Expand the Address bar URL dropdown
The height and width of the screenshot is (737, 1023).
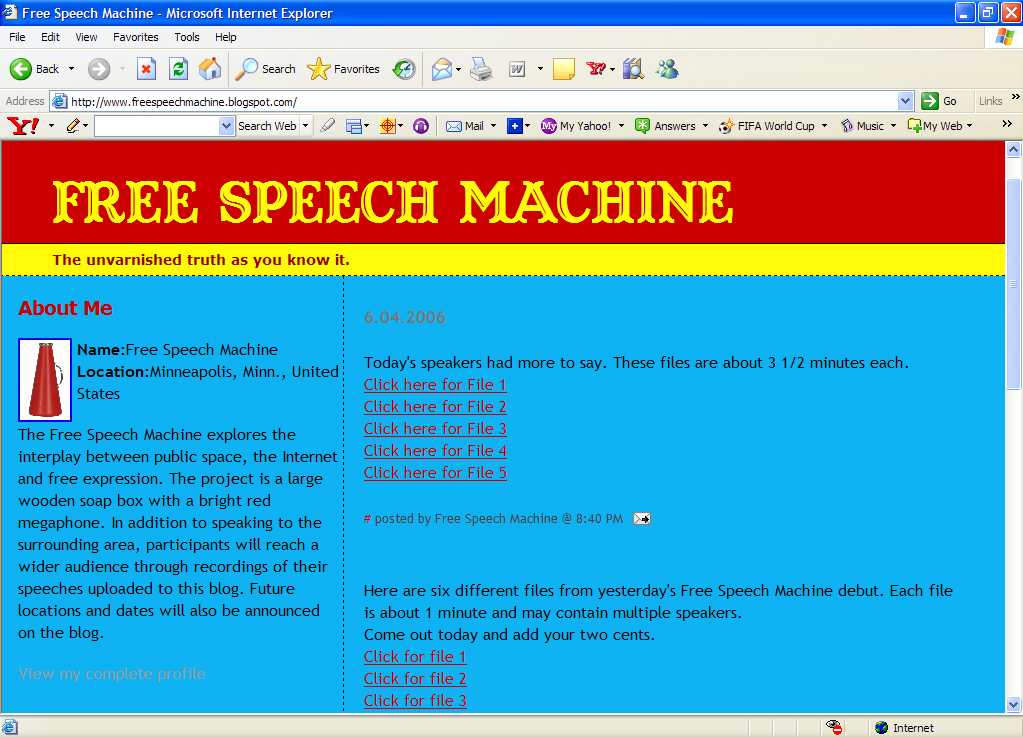(x=905, y=101)
